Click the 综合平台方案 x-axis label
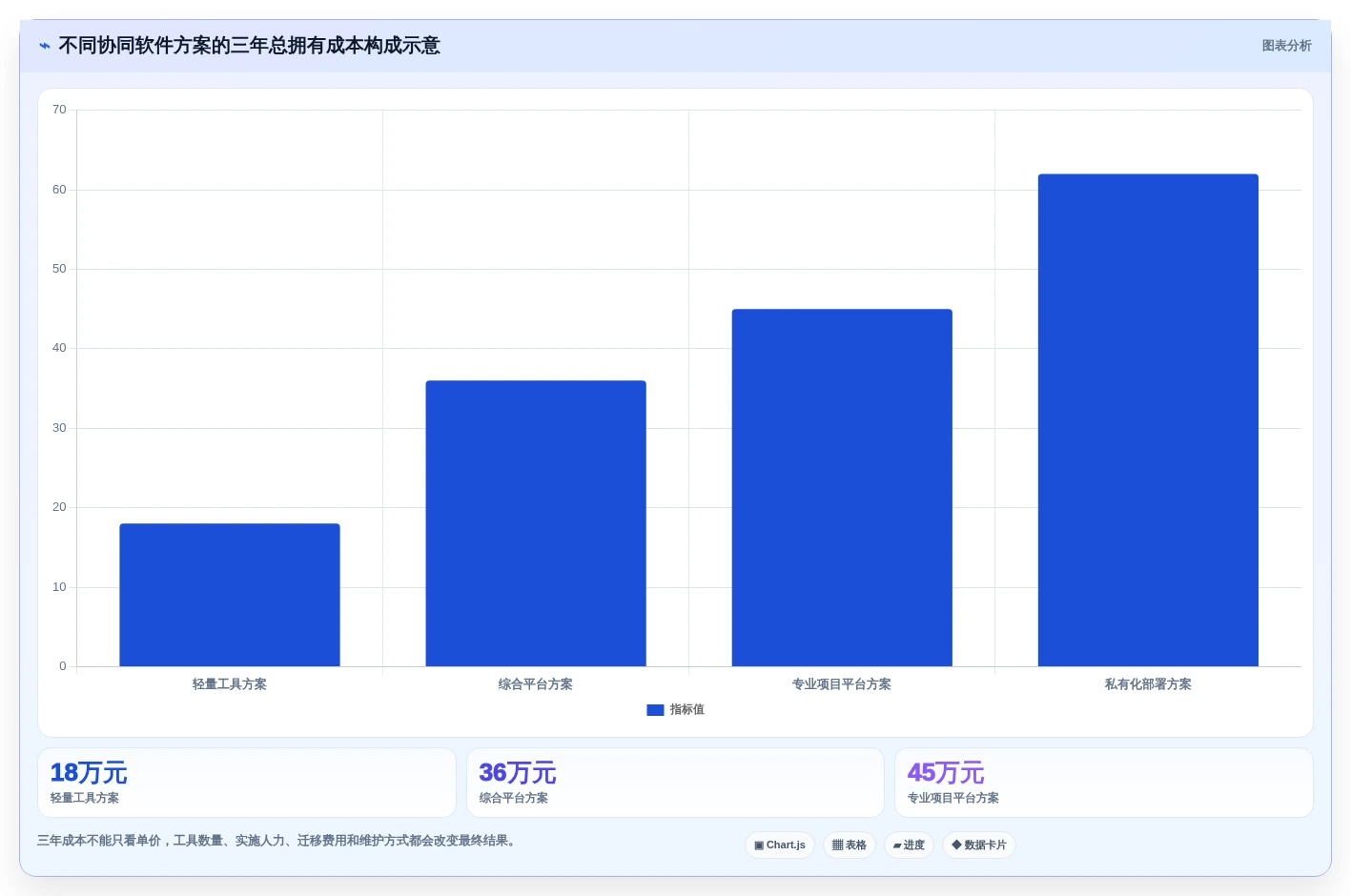1351x896 pixels. 536,684
